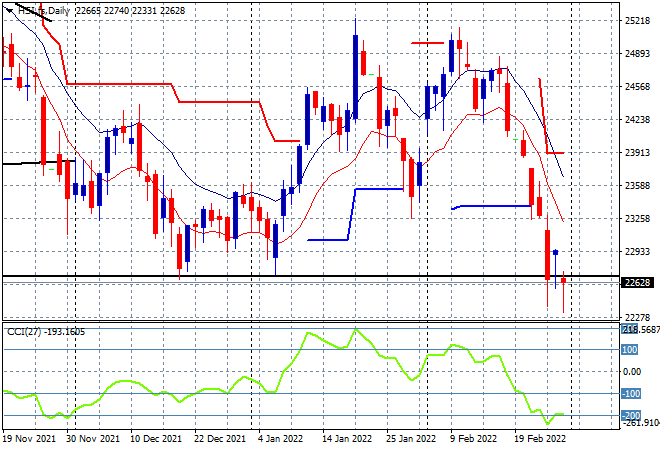Screen dimensions: 660x450
Task: Select the 19 Feb 2022 date label
Action: (540, 439)
